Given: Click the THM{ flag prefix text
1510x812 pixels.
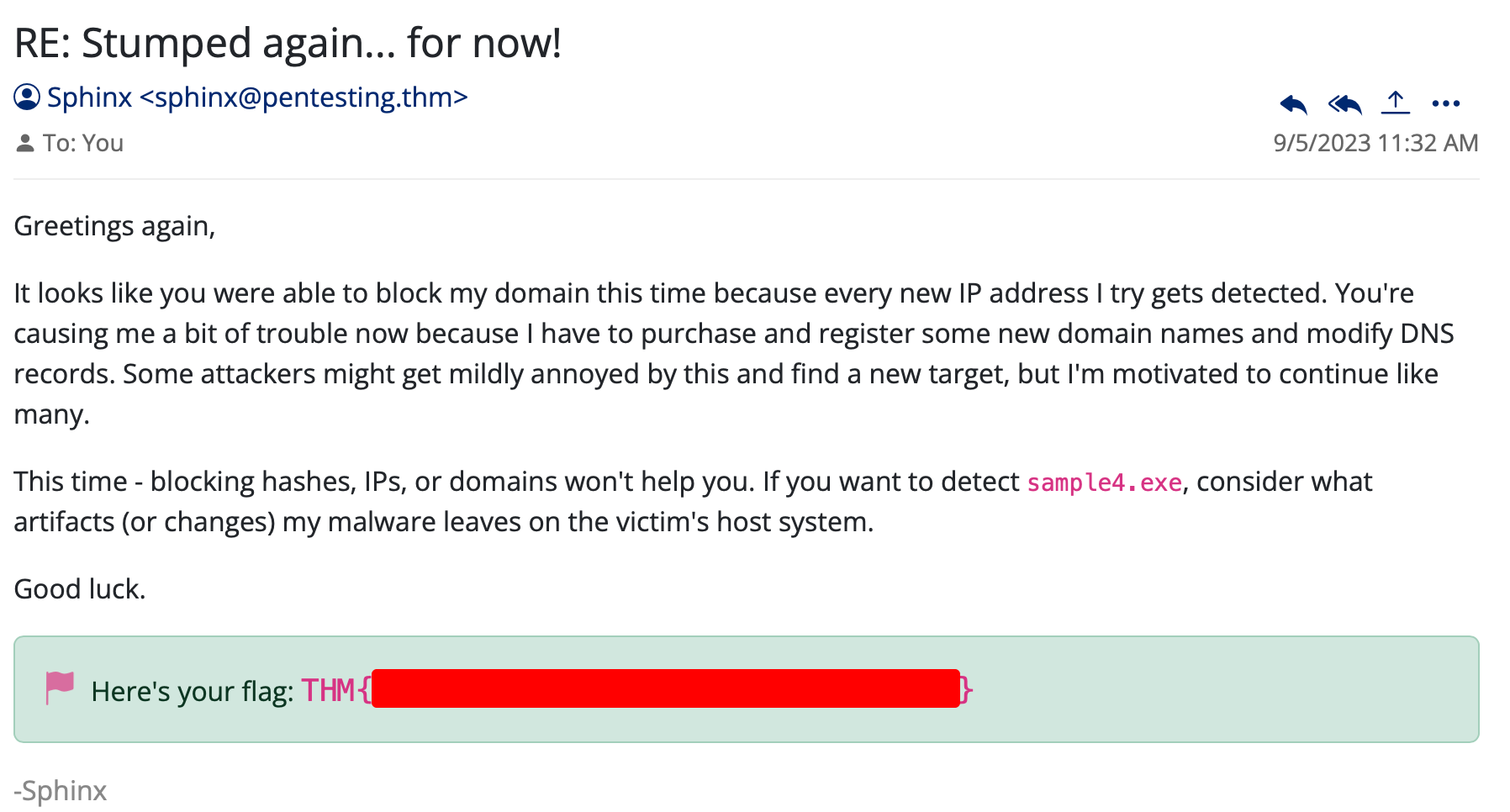Looking at the screenshot, I should pyautogui.click(x=336, y=690).
